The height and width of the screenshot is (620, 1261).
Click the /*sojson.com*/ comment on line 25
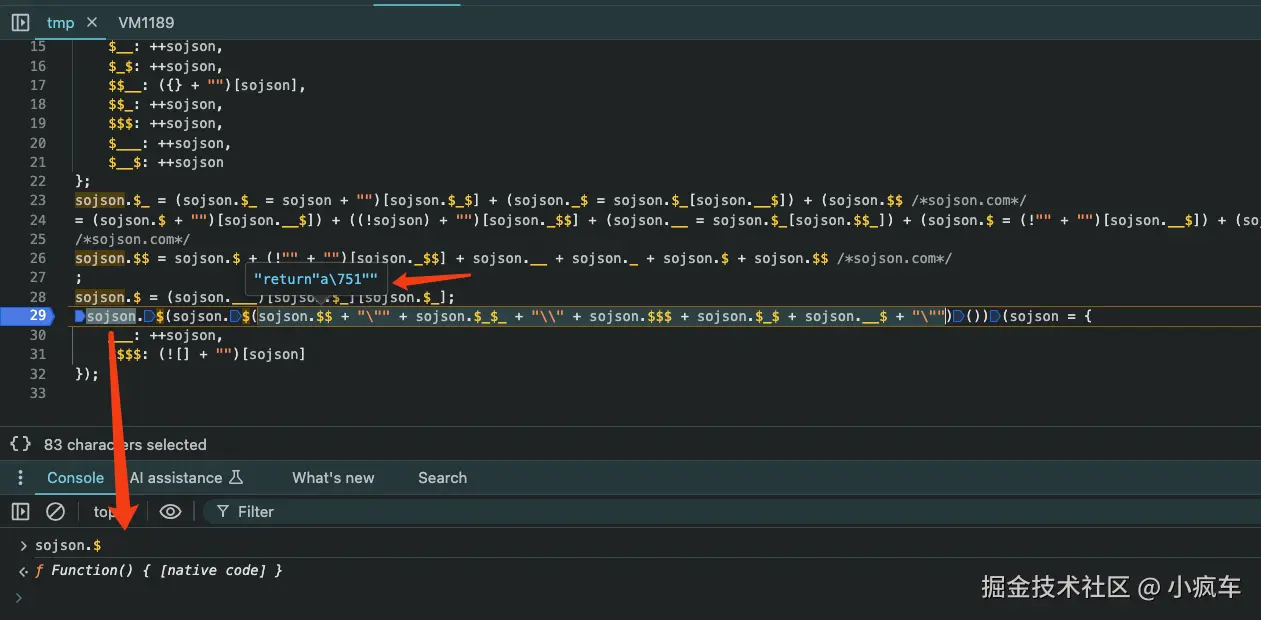click(132, 239)
